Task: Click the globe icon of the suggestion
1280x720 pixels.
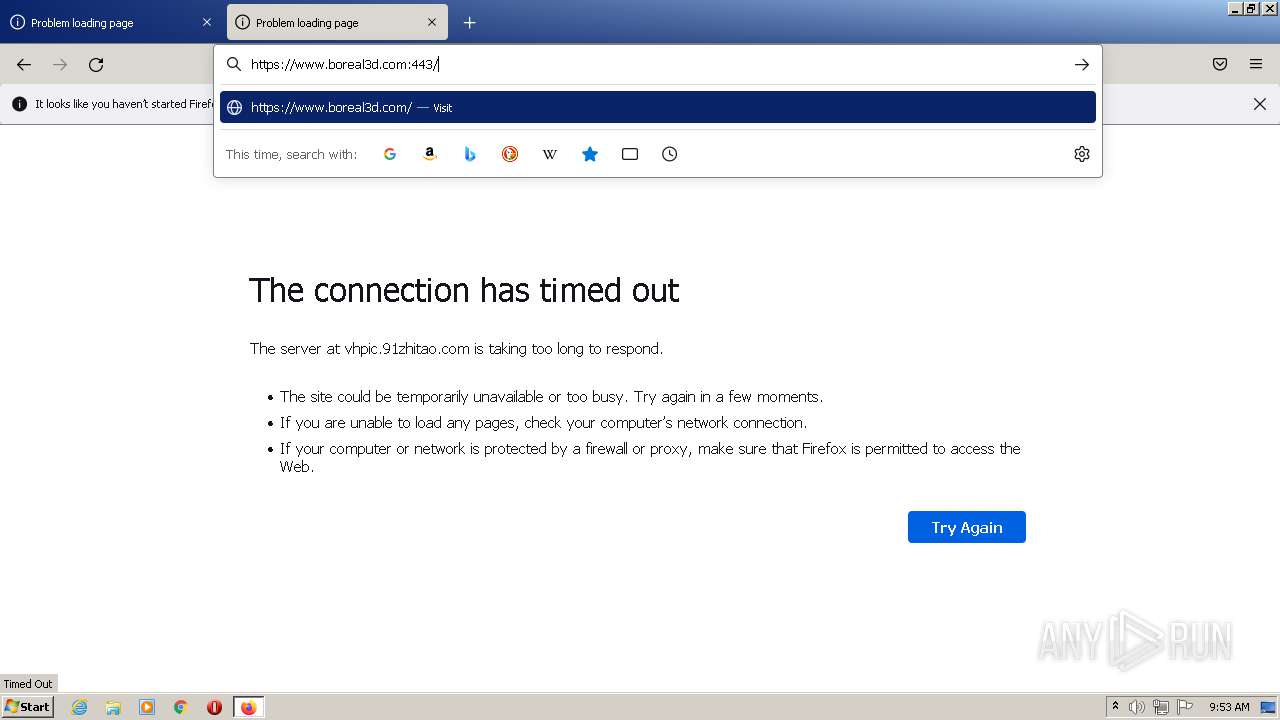Action: (234, 107)
